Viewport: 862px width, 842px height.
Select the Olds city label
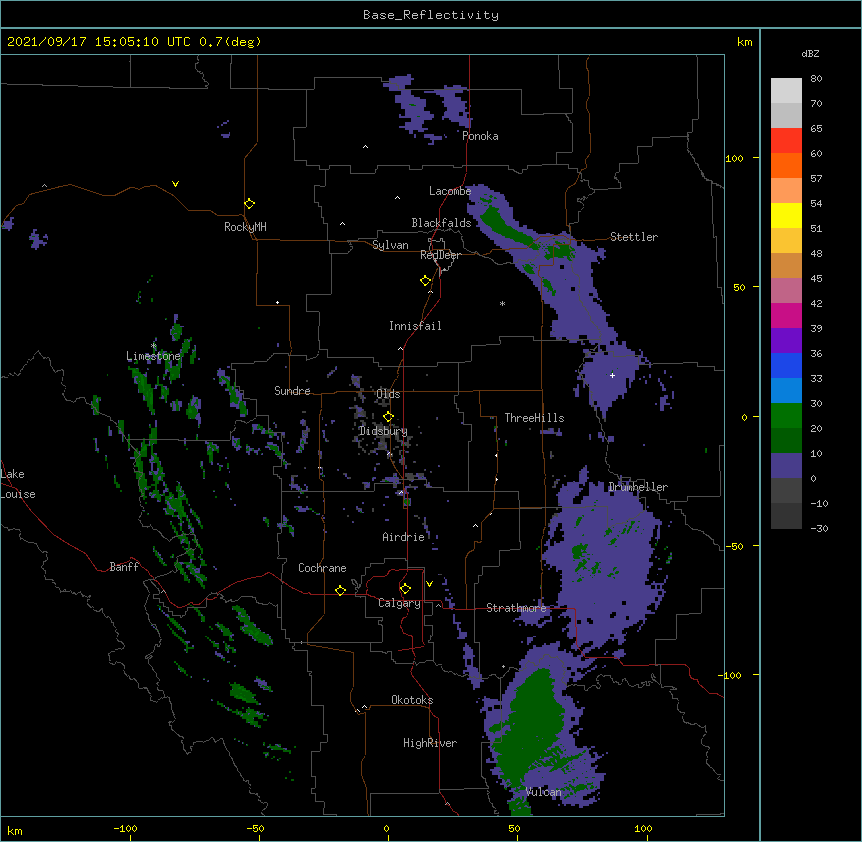[388, 394]
